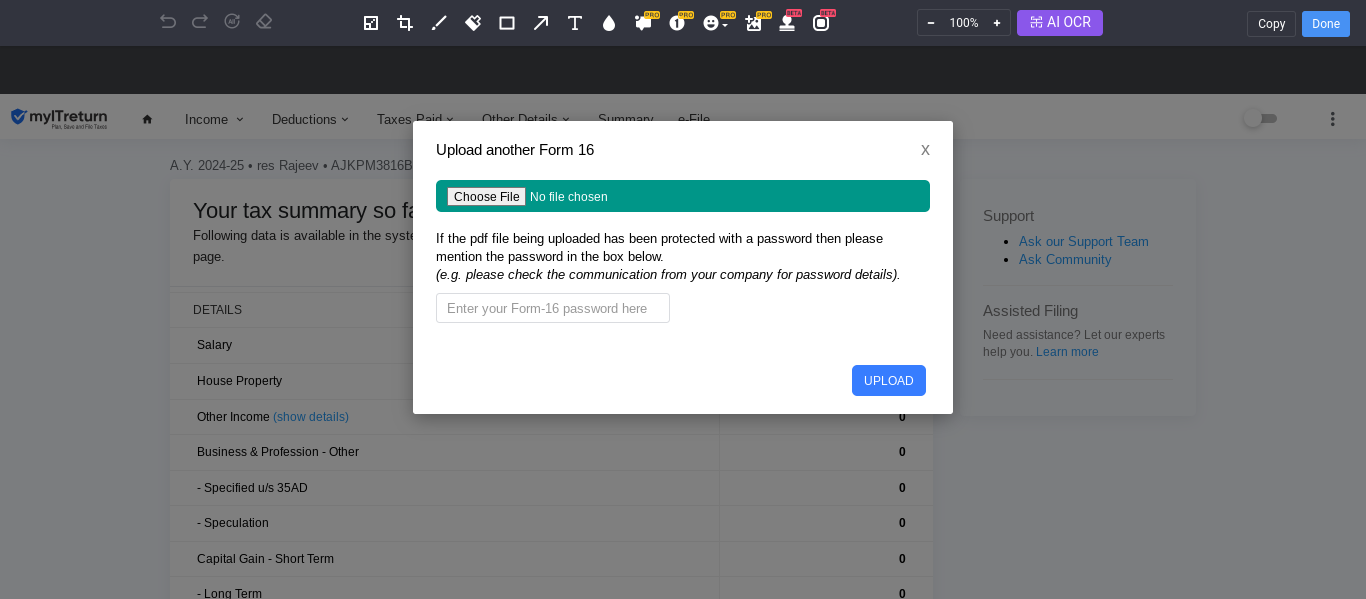Click Choose File to select Form 16
The image size is (1366, 599).
486,197
